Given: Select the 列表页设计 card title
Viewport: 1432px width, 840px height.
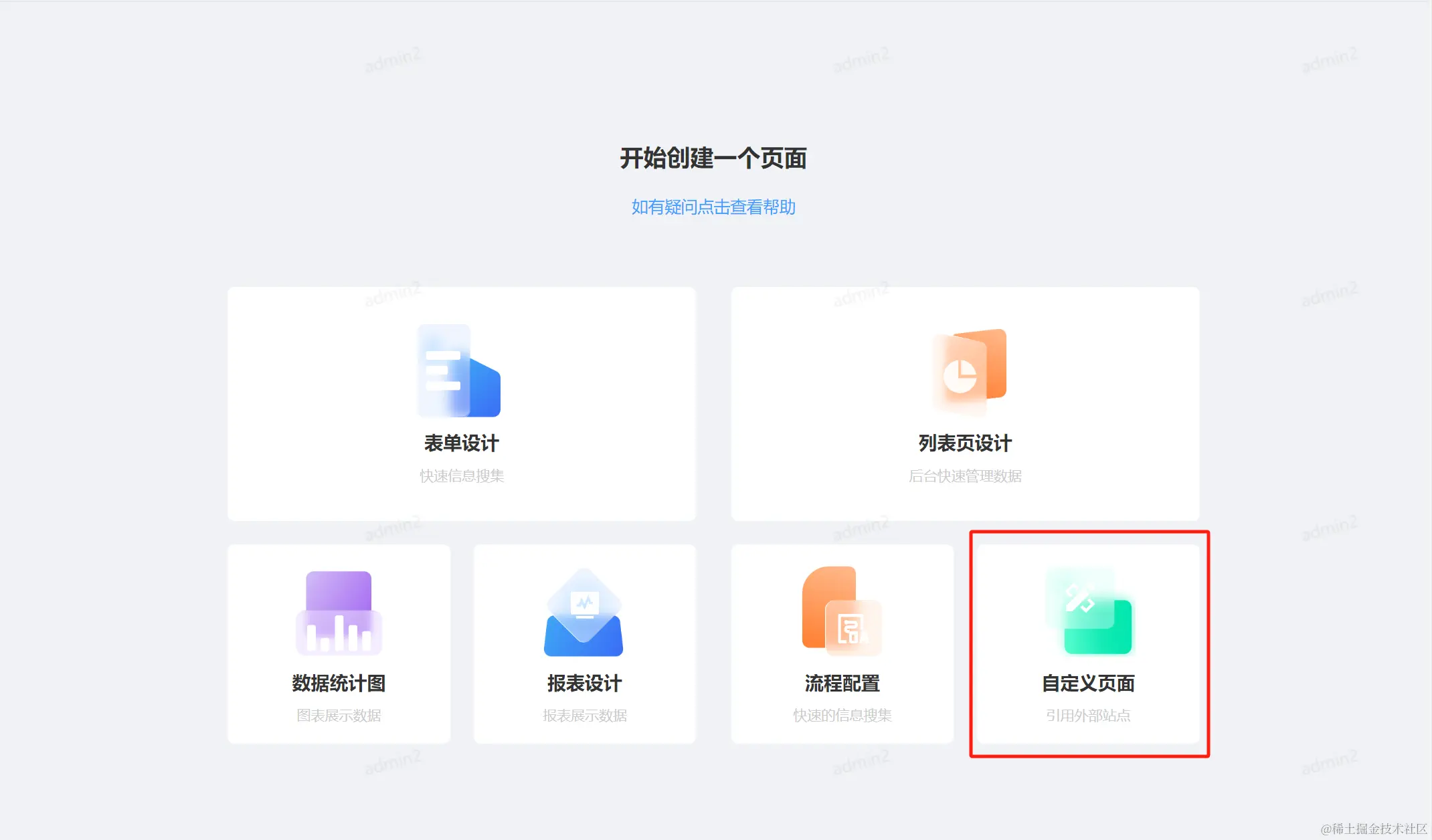Looking at the screenshot, I should [965, 443].
